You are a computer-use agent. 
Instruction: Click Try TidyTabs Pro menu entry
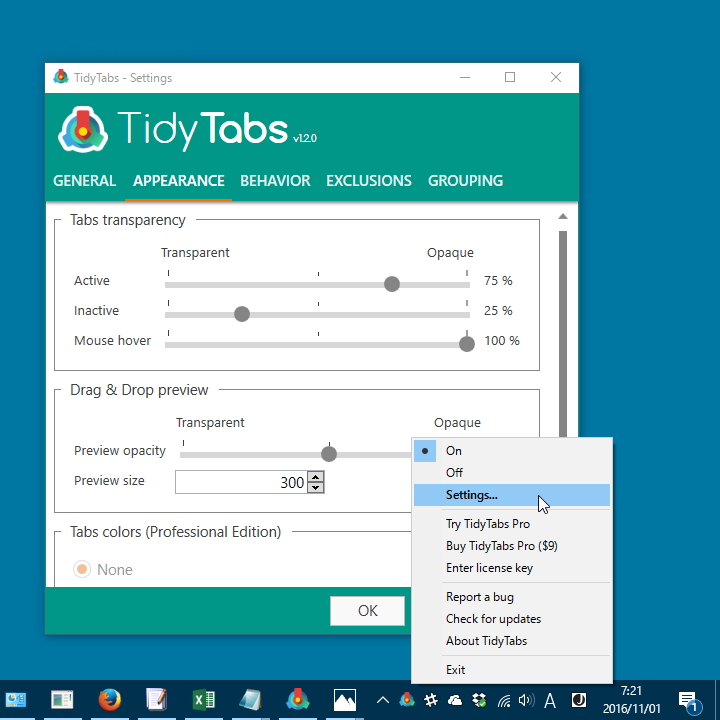[x=512, y=524]
